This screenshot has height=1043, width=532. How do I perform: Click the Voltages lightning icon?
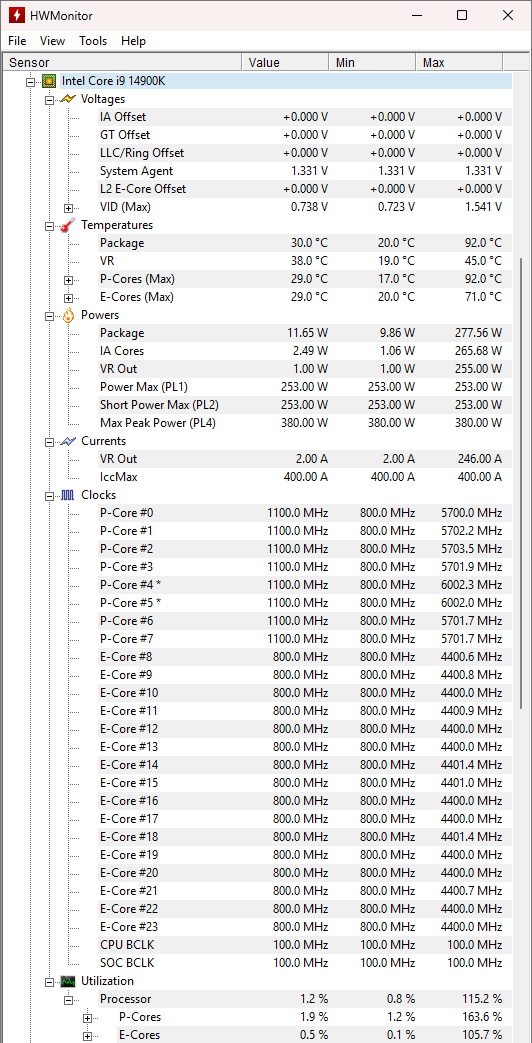[68, 99]
